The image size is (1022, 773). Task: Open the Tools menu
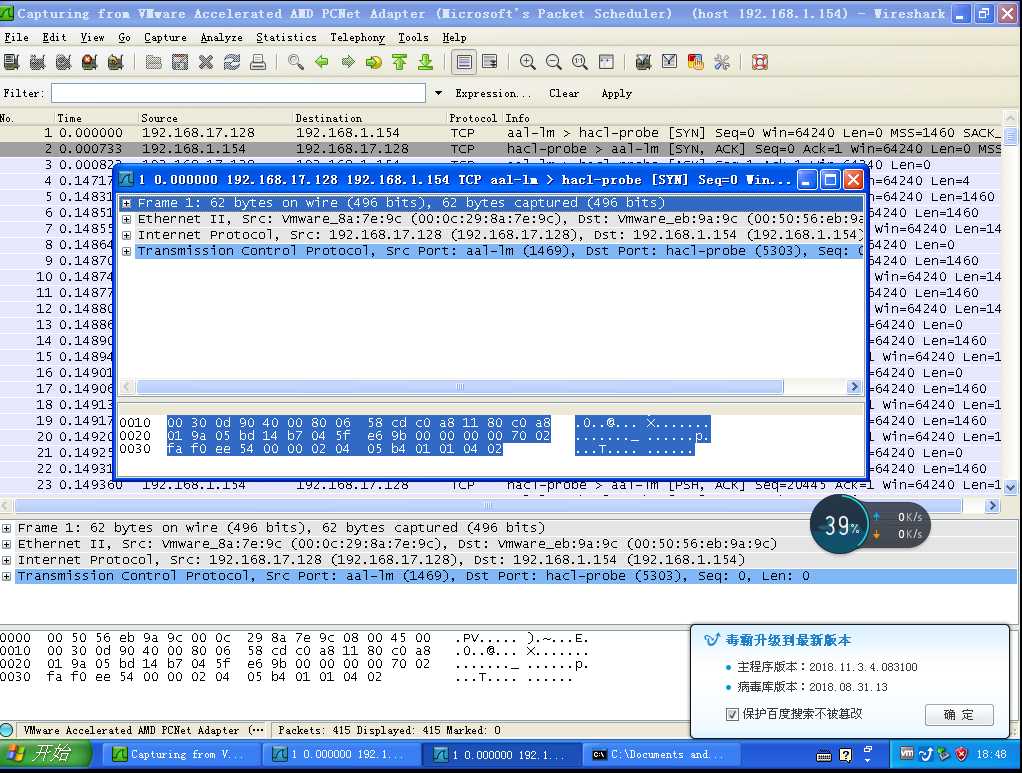(413, 38)
